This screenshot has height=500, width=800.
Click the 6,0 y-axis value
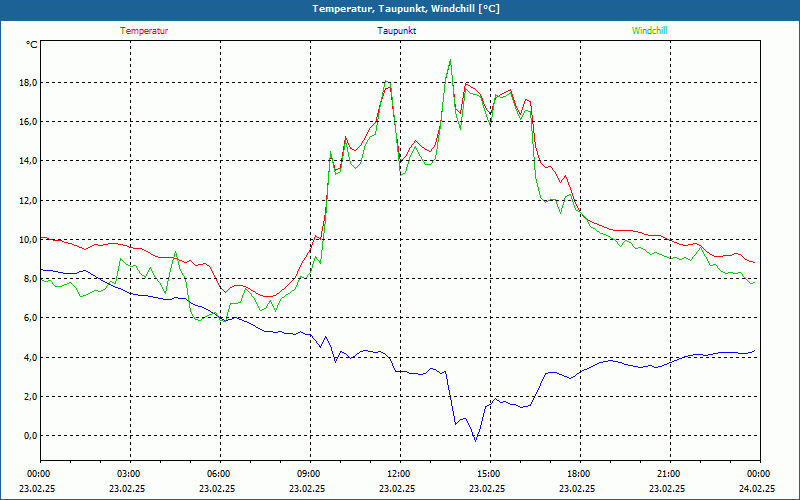coord(31,318)
